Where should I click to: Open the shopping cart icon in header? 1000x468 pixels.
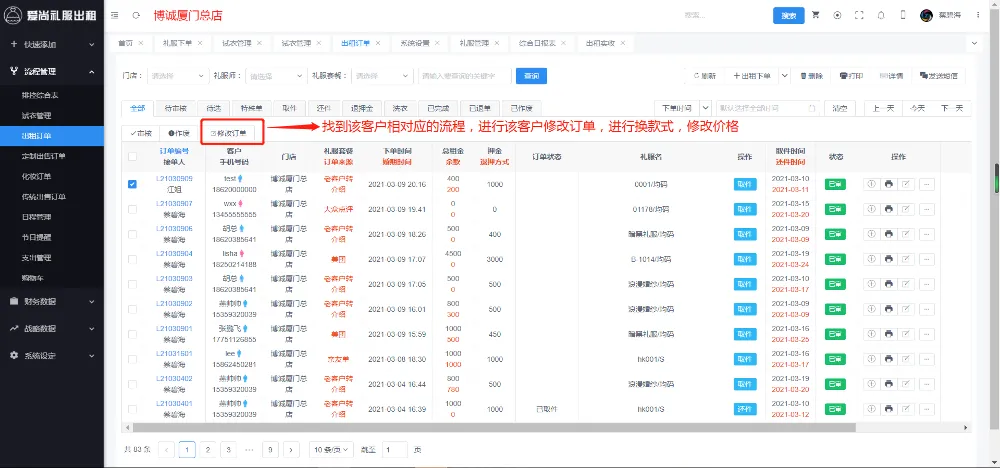coord(815,16)
